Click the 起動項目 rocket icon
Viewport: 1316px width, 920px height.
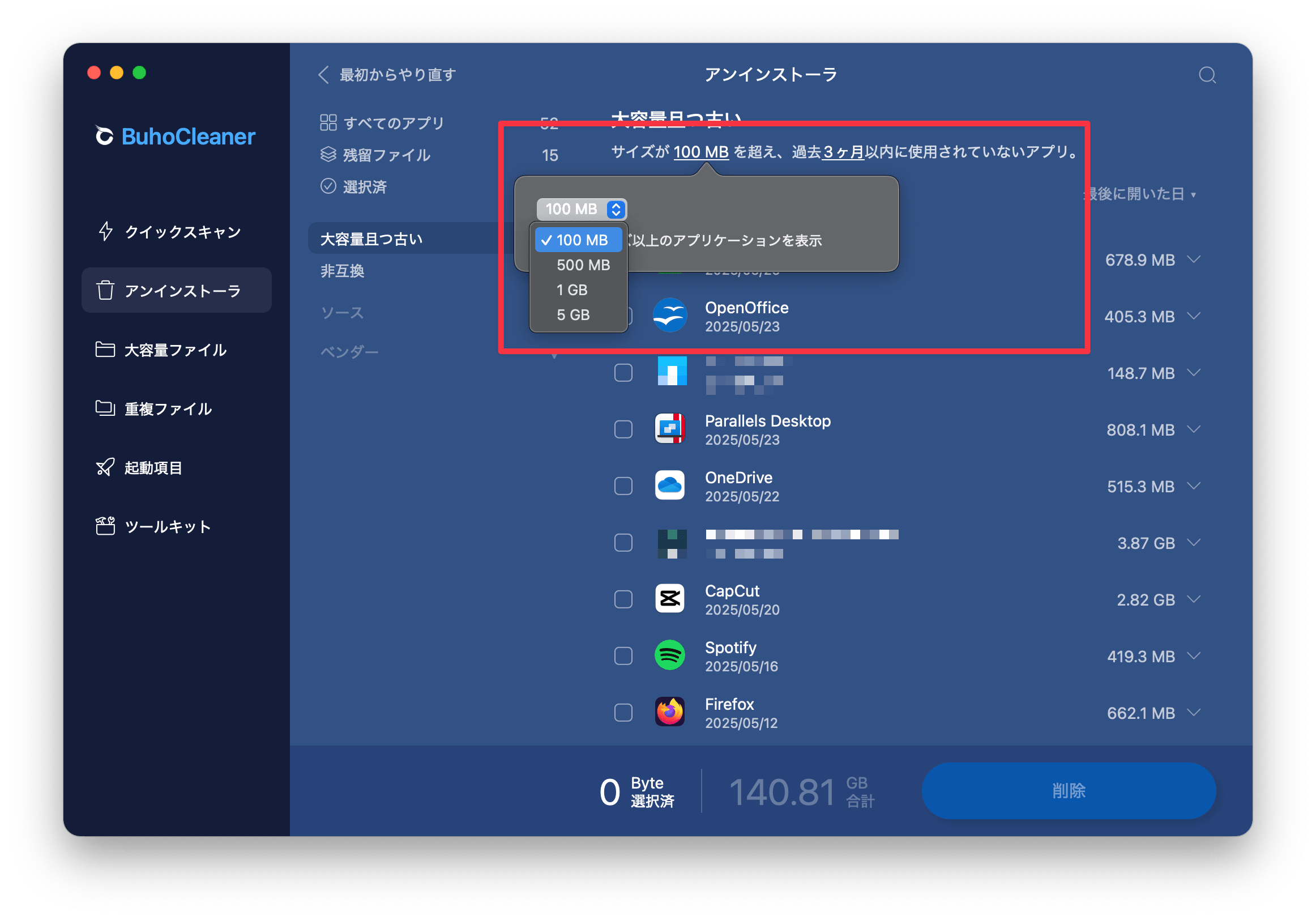(105, 467)
